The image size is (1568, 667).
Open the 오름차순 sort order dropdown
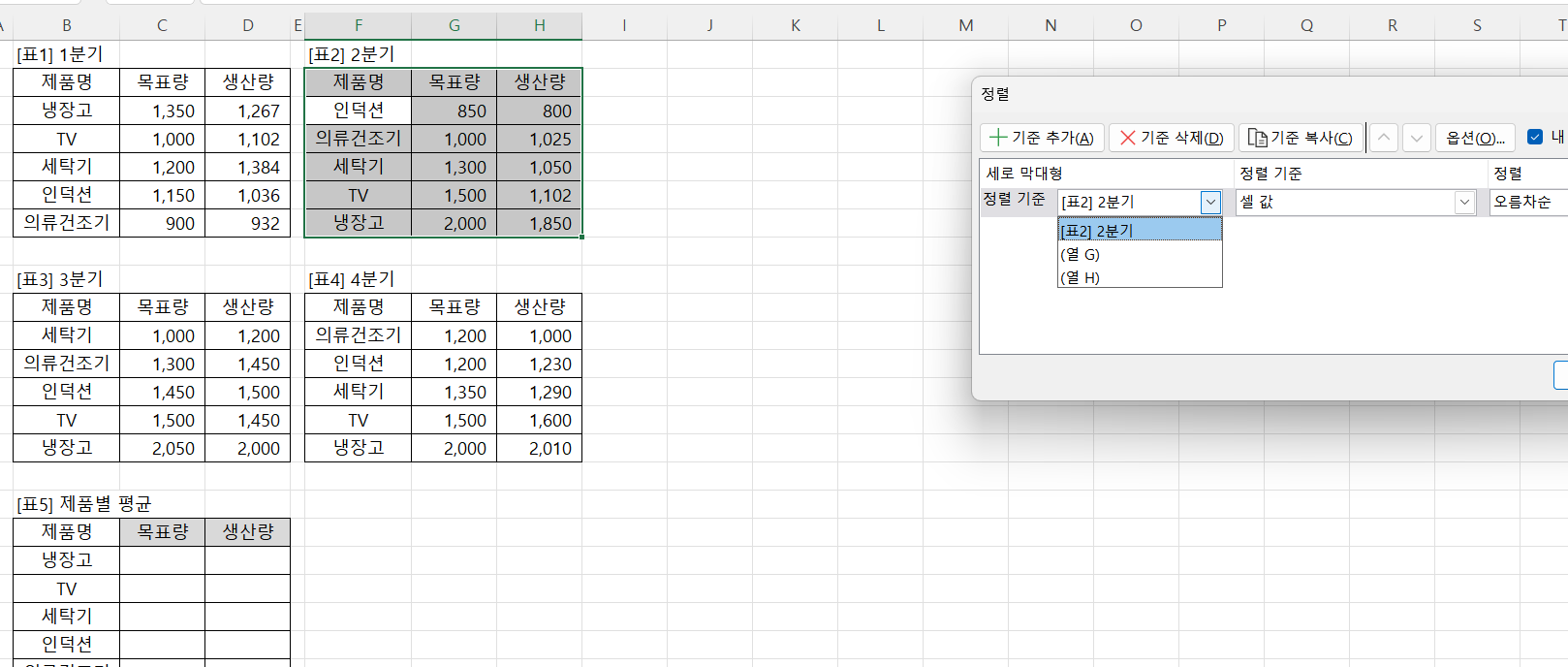point(1527,202)
